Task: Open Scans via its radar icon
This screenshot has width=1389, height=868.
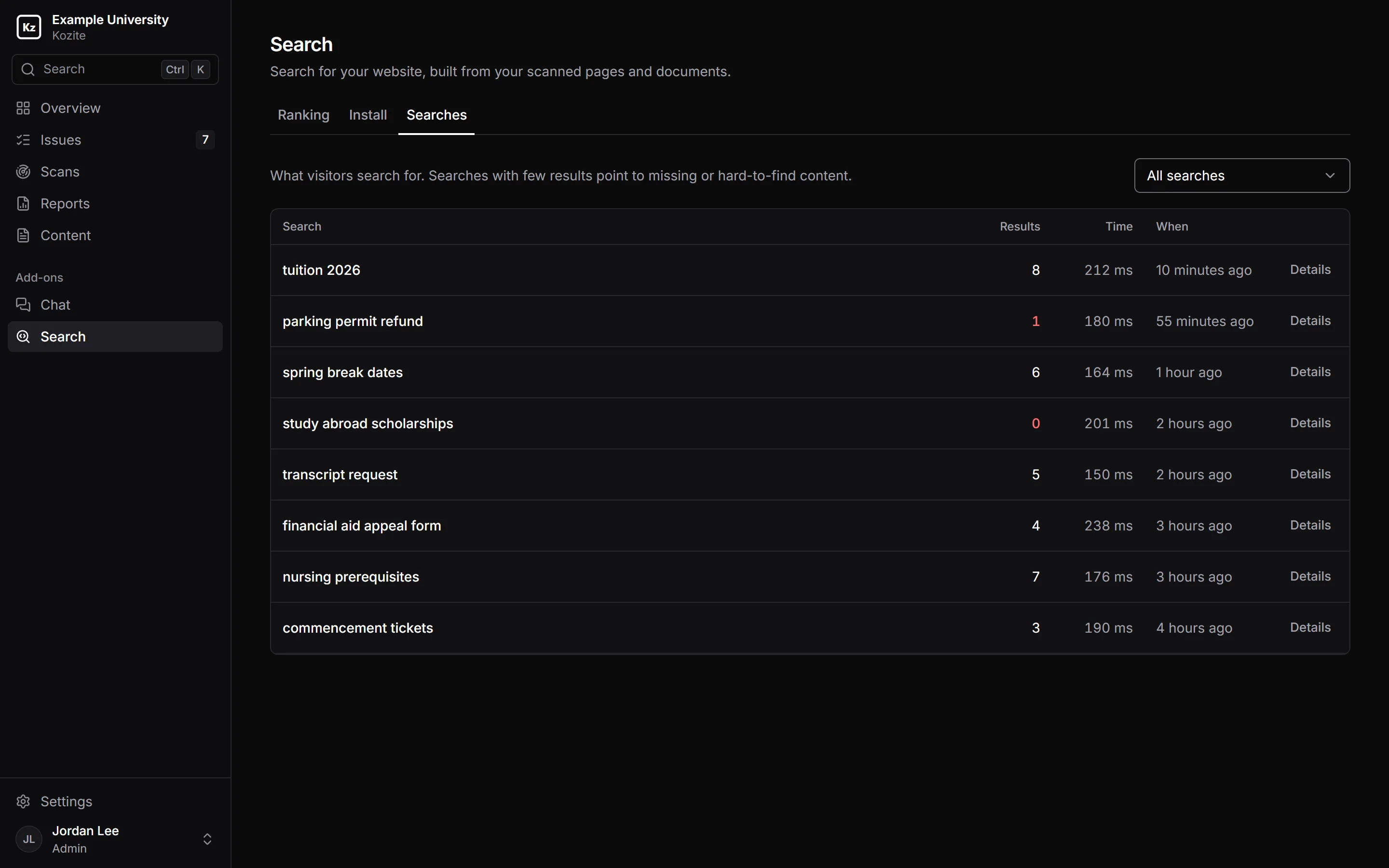Action: pos(23,172)
